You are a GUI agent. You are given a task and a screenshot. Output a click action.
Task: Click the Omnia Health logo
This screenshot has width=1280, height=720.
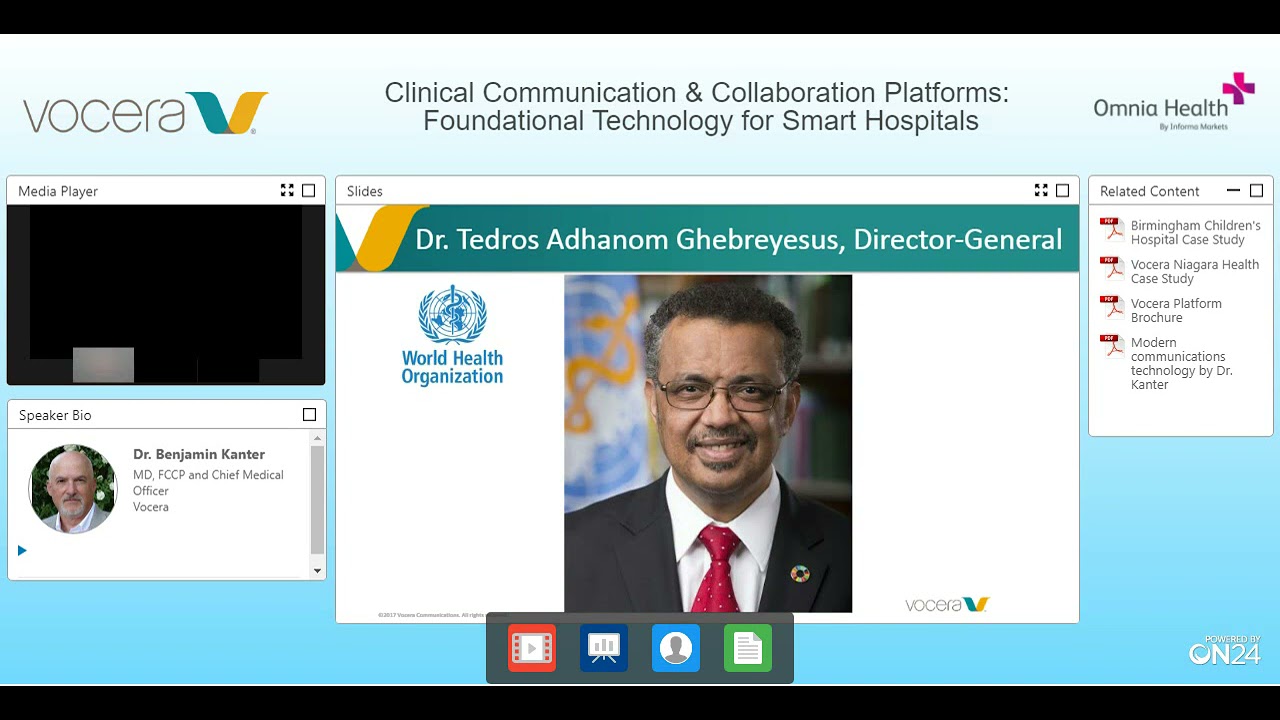pyautogui.click(x=1174, y=103)
